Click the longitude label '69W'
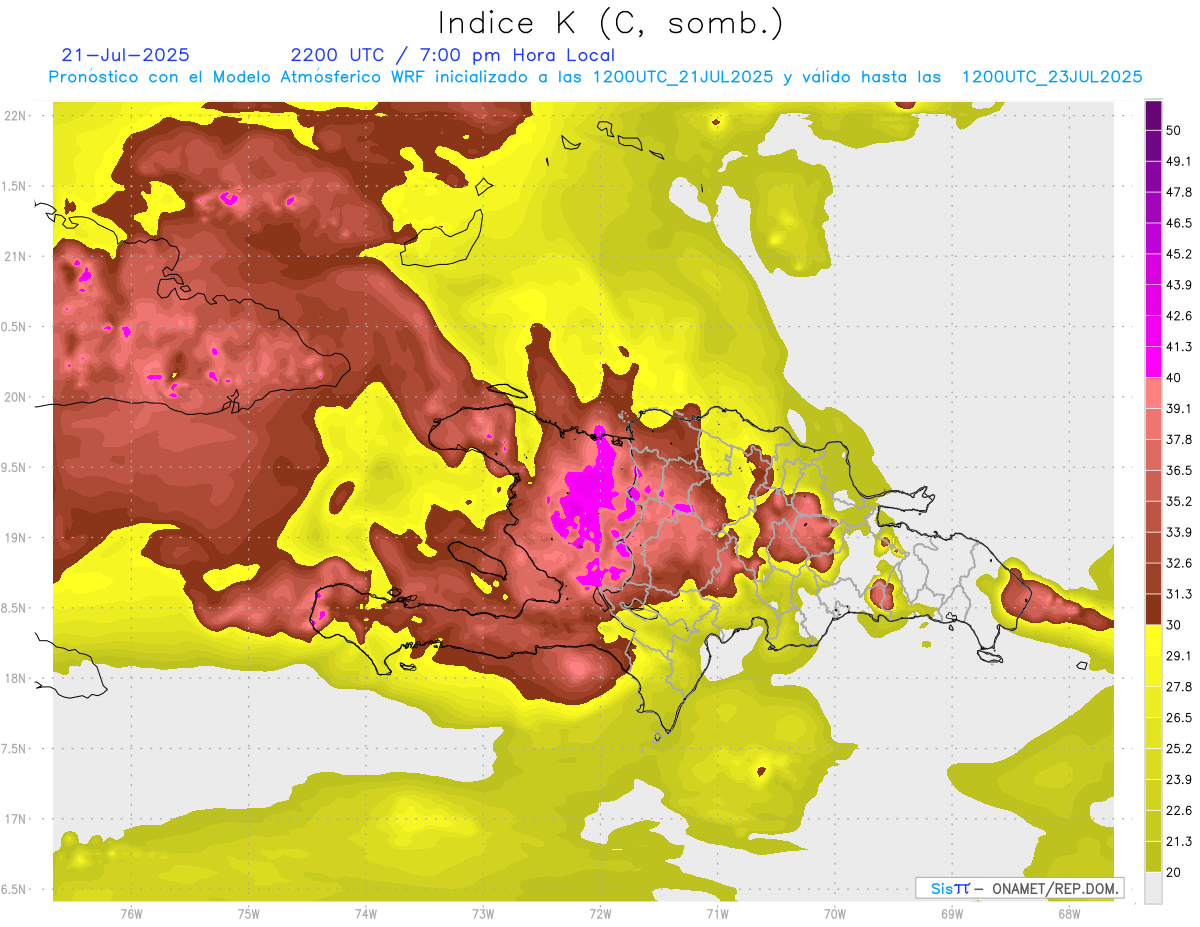This screenshot has height=927, width=1200. (x=952, y=914)
